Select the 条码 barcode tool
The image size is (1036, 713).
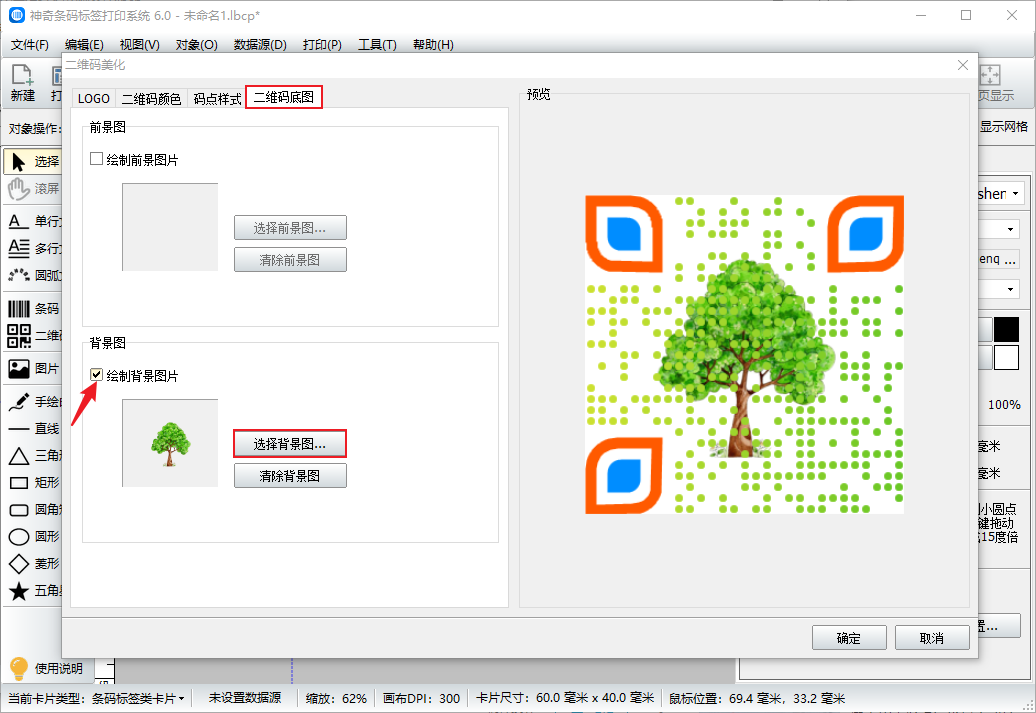(33, 309)
